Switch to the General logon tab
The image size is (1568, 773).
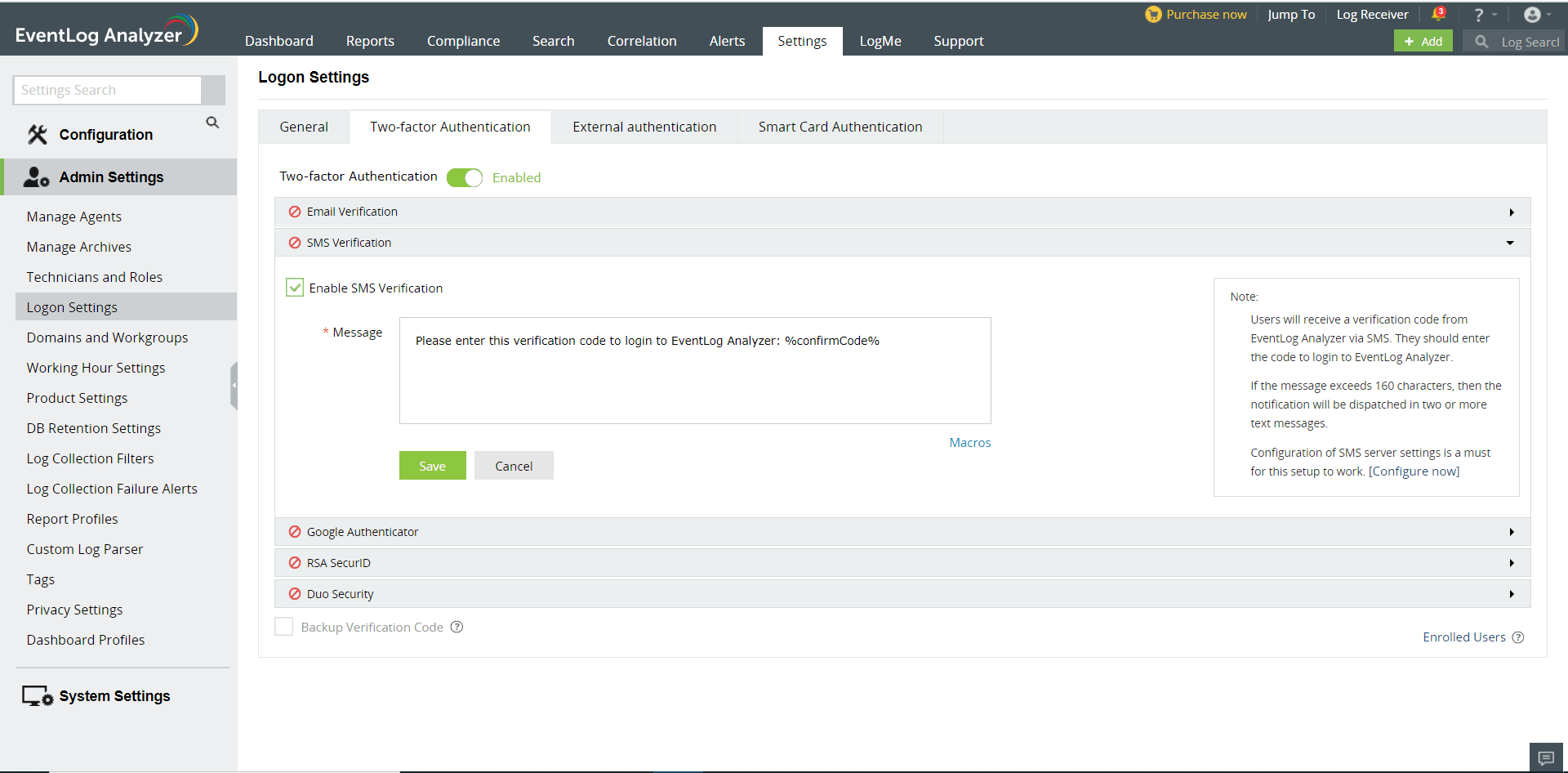point(304,127)
